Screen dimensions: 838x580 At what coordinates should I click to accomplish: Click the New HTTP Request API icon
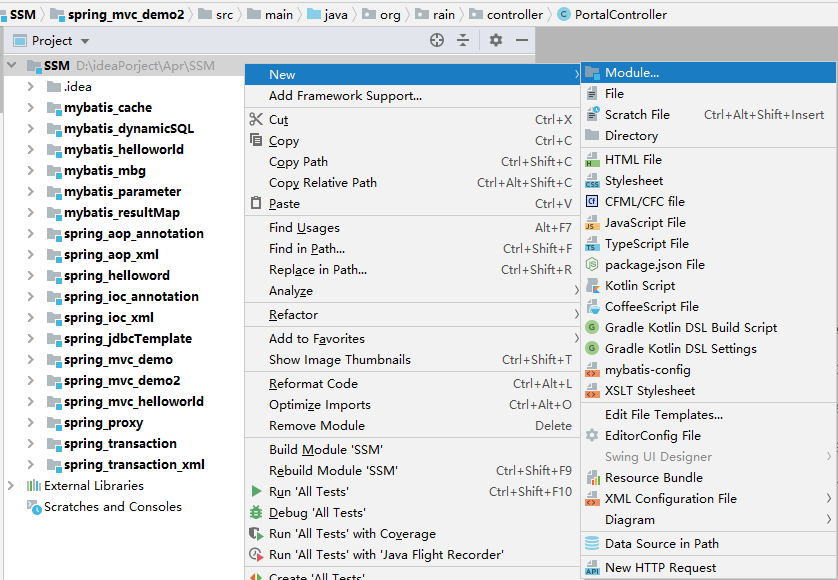pyautogui.click(x=592, y=567)
